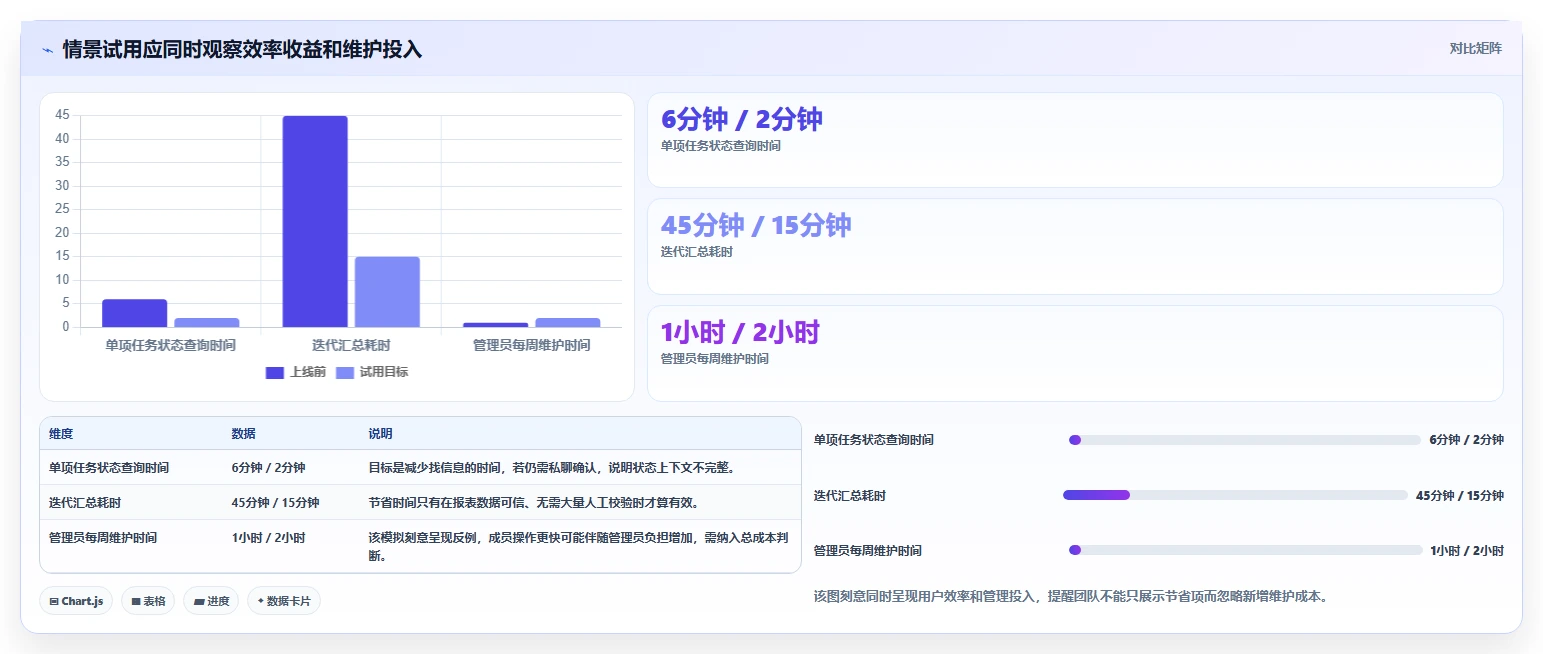Click the 6分钟 / 2分钟 value beside progress bar
1543x654 pixels.
(1466, 440)
